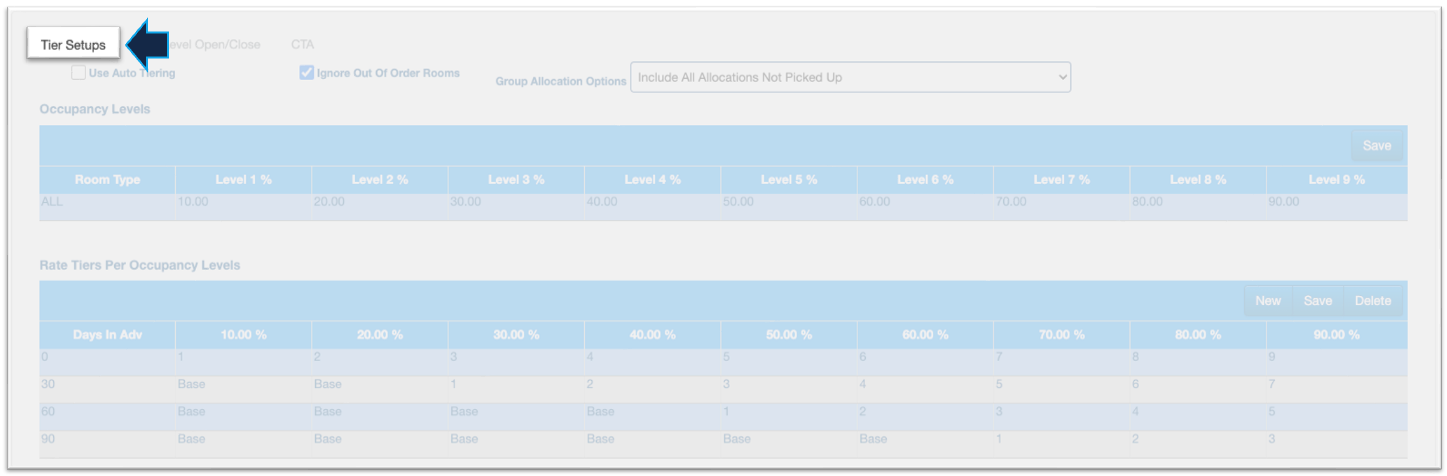This screenshot has height=476, width=1447.
Task: Click the 50.00 % column header
Action: pyautogui.click(x=788, y=335)
